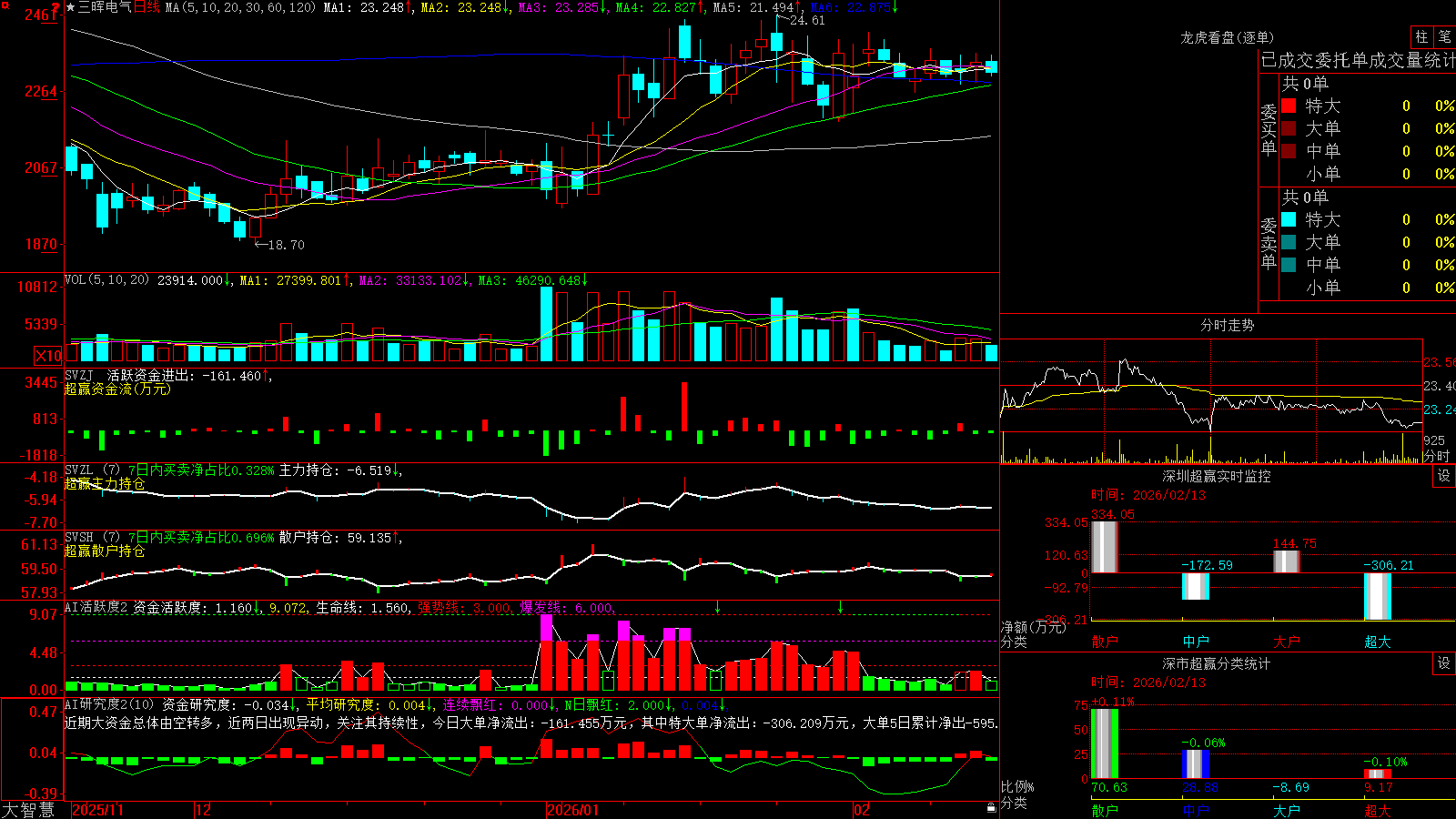Click the dark red 大单 buy-order swatch
Screen dimensions: 1456x819
coord(1289,128)
